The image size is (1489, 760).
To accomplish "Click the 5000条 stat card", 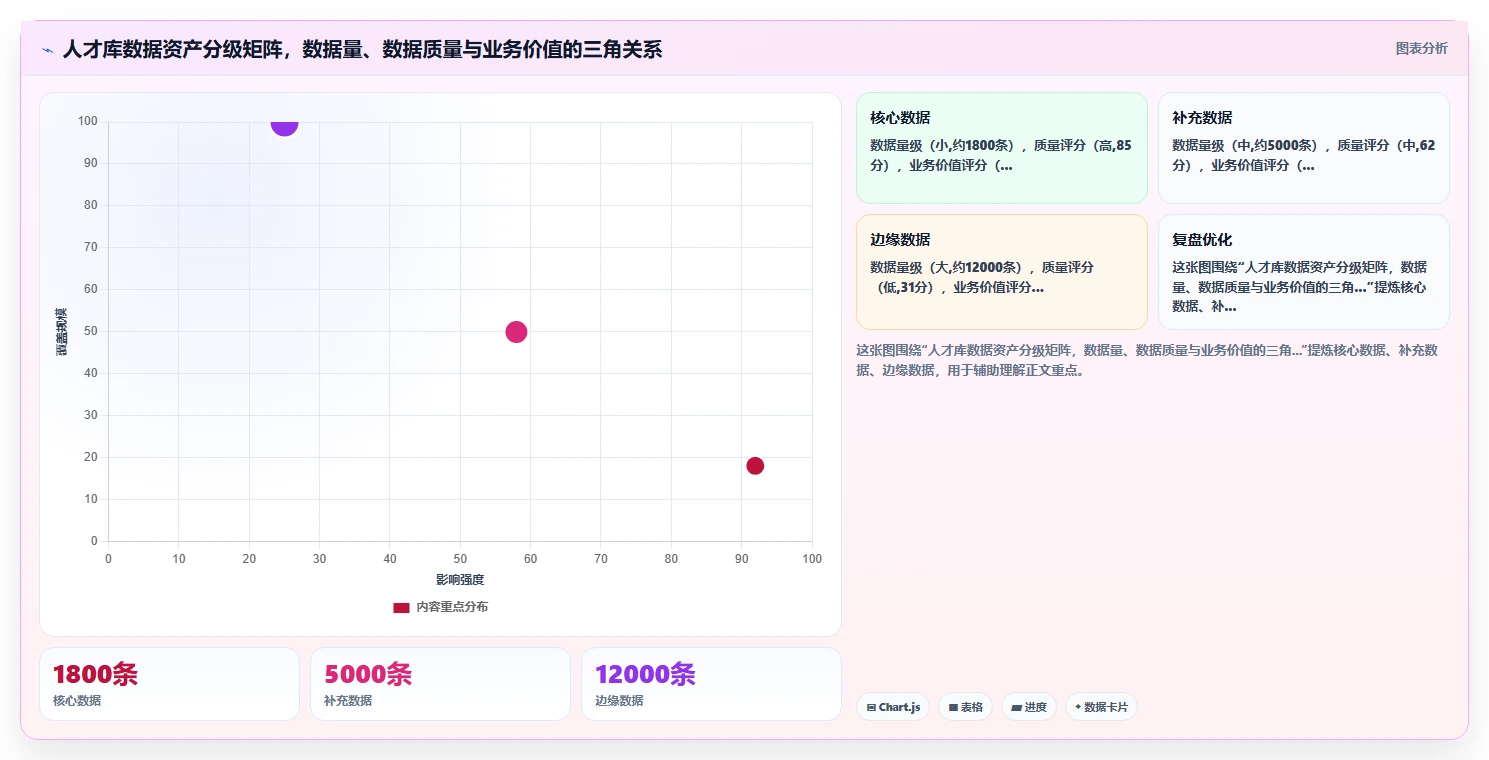I will 440,684.
